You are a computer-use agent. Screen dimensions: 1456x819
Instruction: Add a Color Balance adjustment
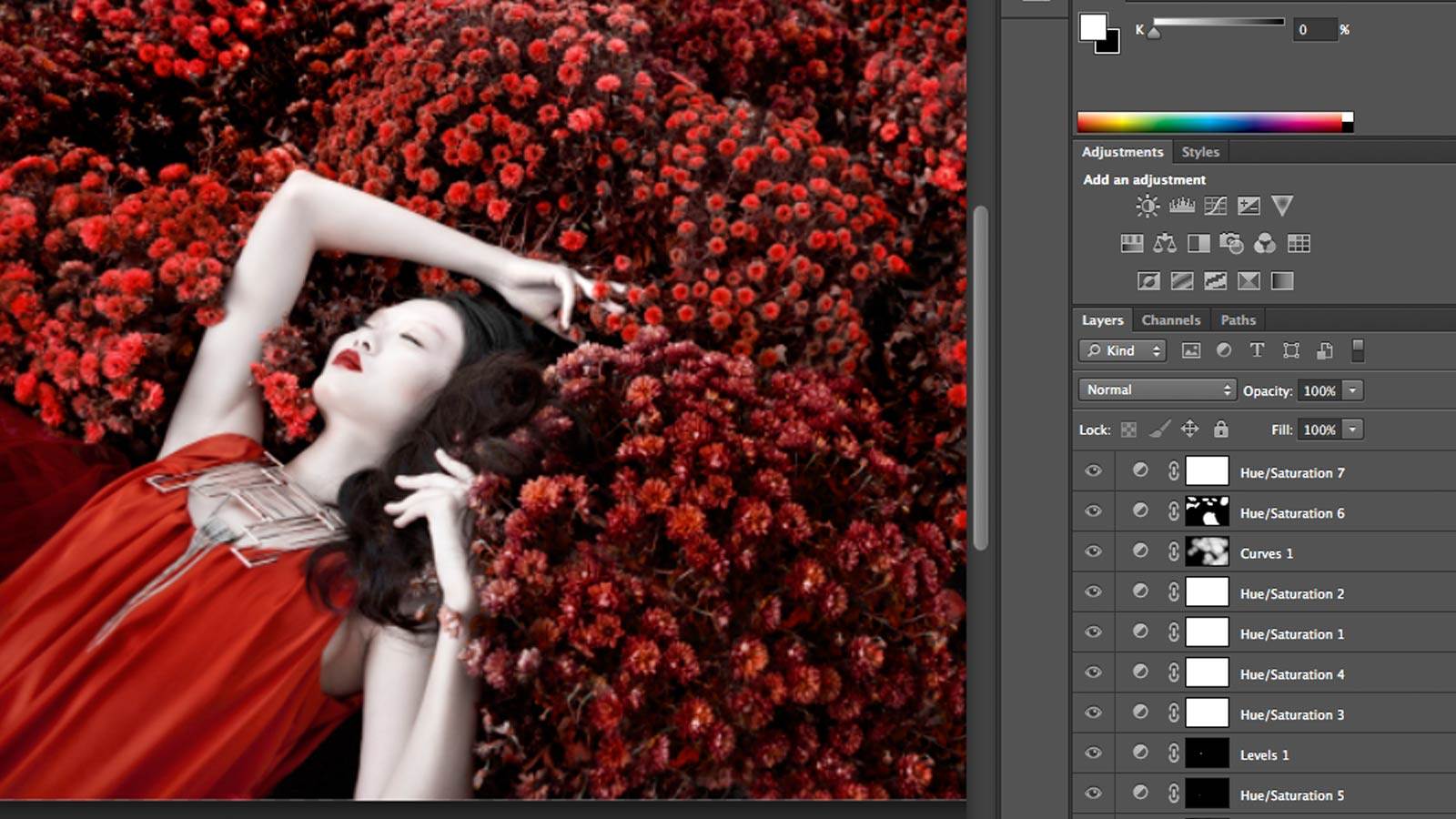[x=1165, y=244]
